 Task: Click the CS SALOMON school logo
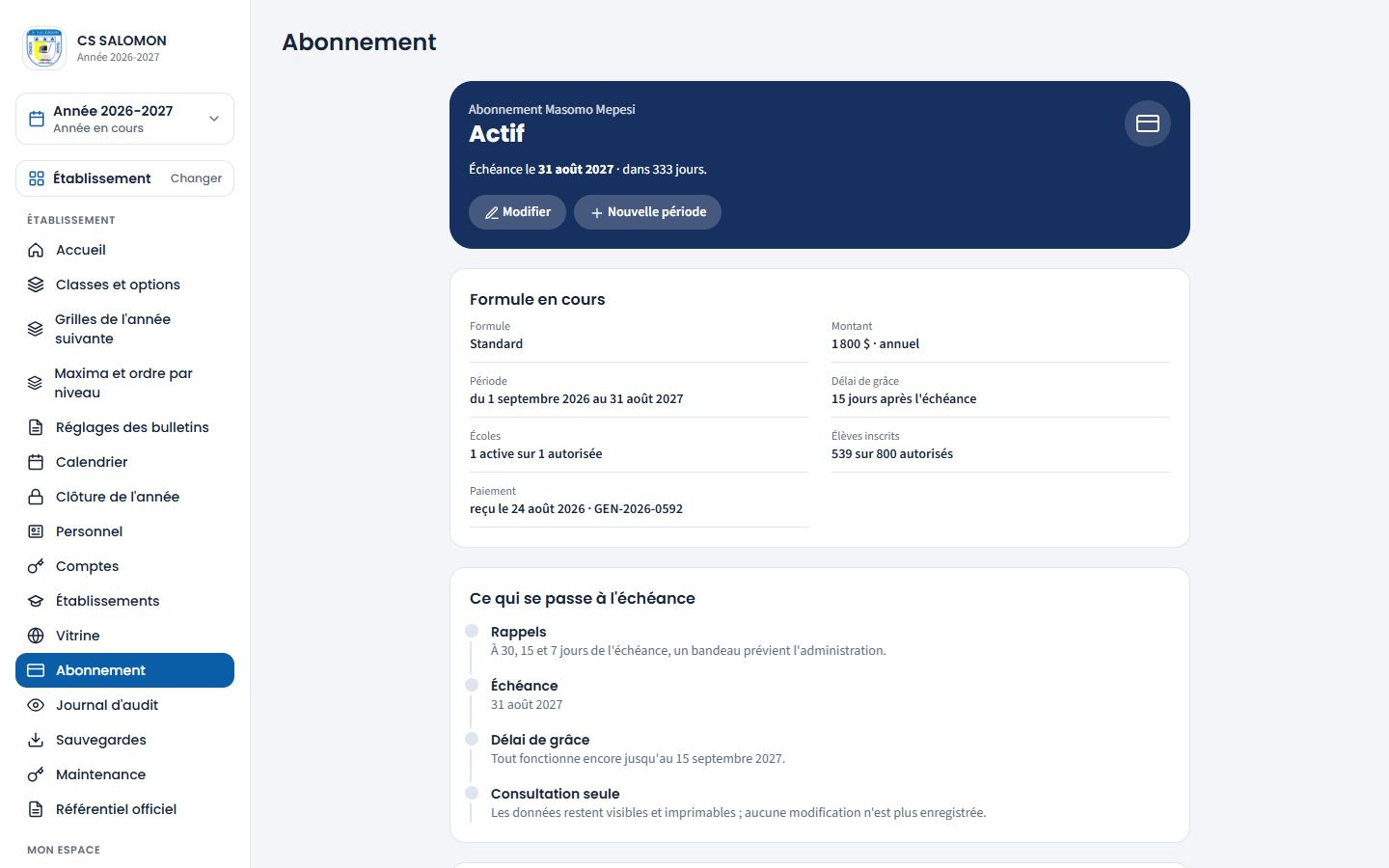[43, 48]
